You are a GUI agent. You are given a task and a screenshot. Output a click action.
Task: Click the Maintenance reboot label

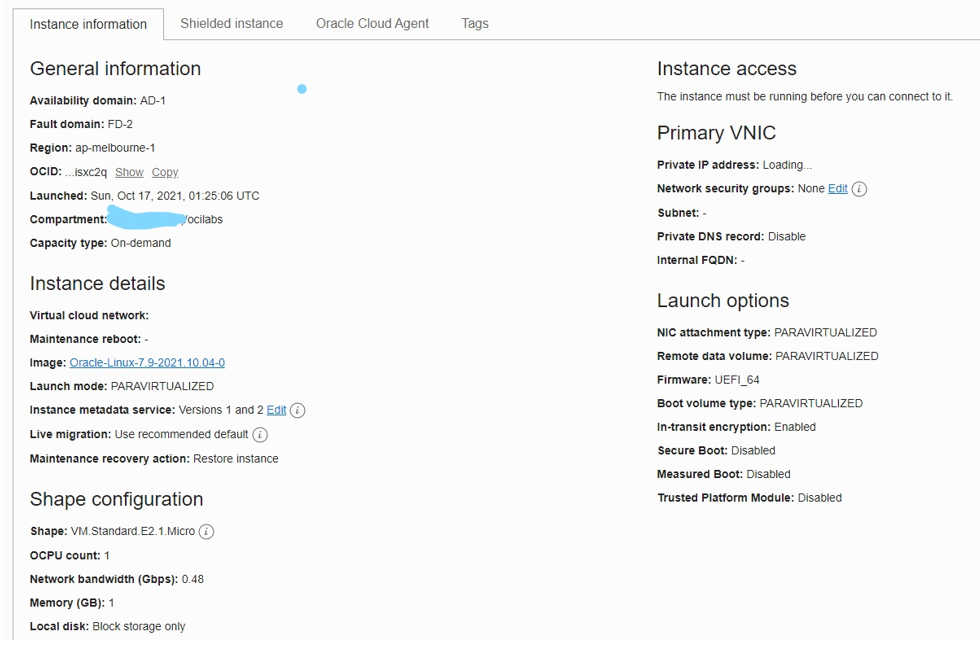86,339
